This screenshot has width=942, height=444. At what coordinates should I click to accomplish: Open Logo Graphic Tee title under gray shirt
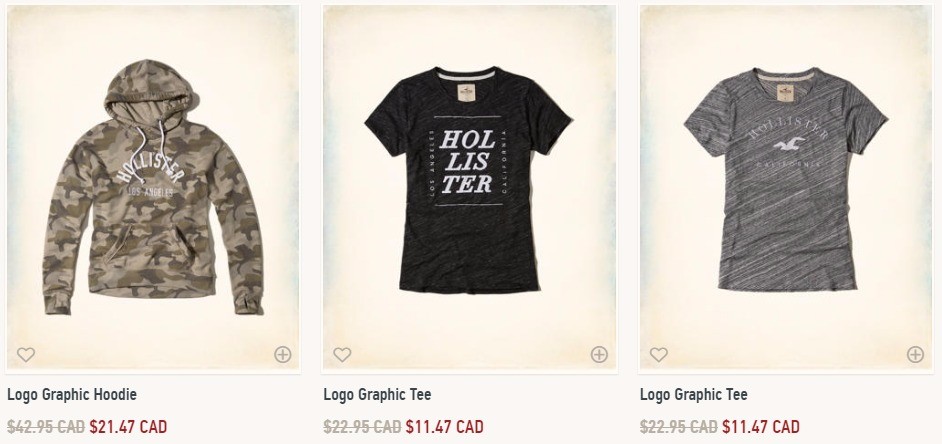[694, 395]
